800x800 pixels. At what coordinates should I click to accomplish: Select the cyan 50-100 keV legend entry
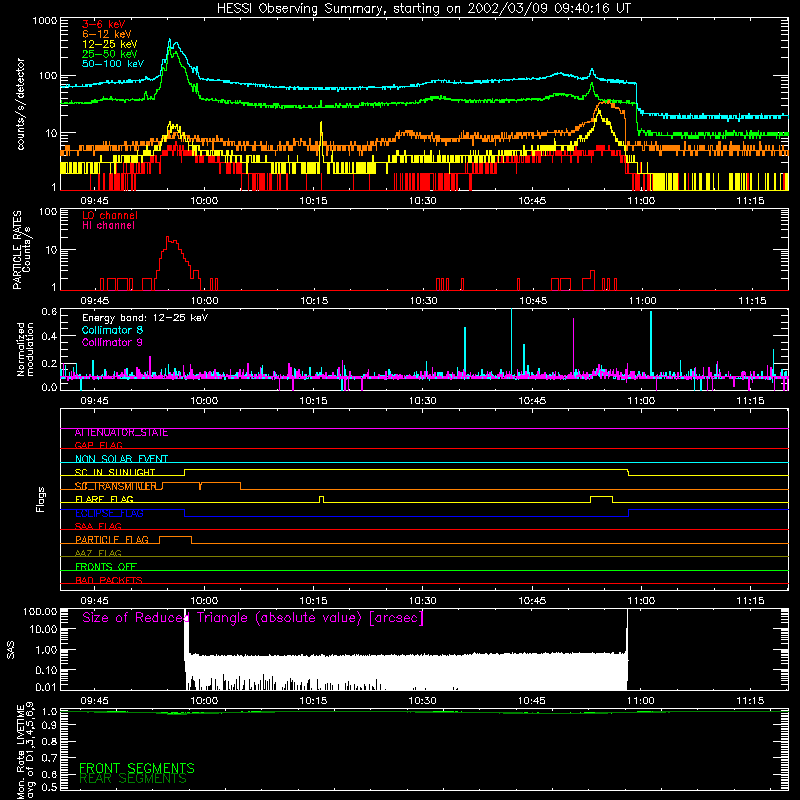coord(113,64)
